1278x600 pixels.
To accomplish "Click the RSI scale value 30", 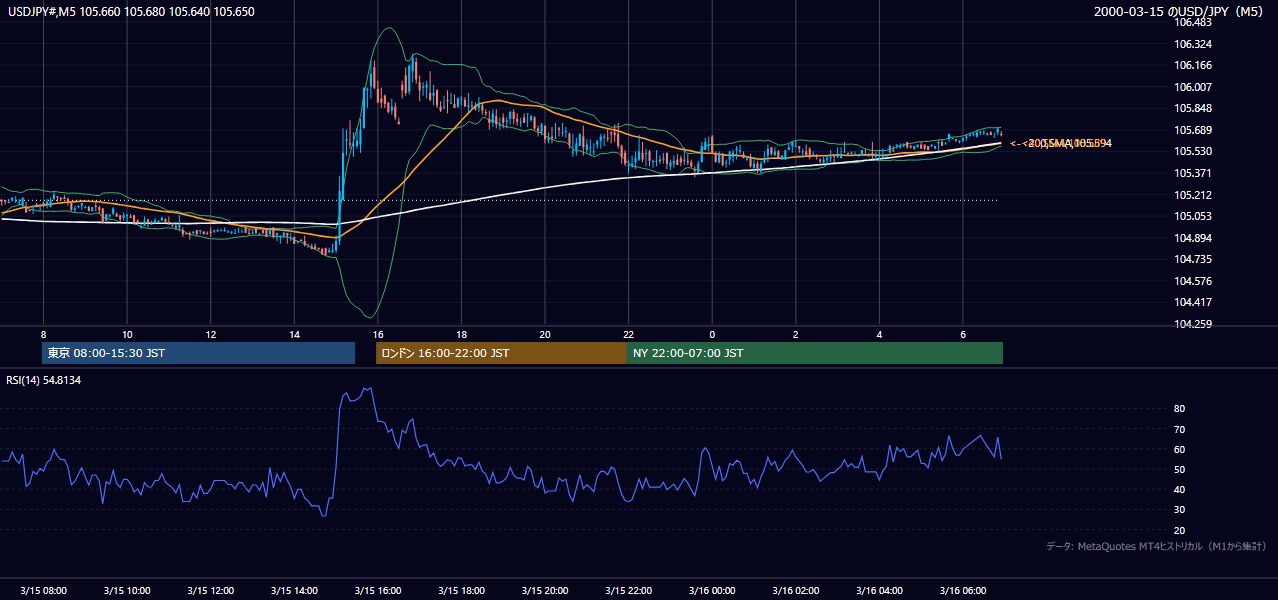I will (1180, 510).
